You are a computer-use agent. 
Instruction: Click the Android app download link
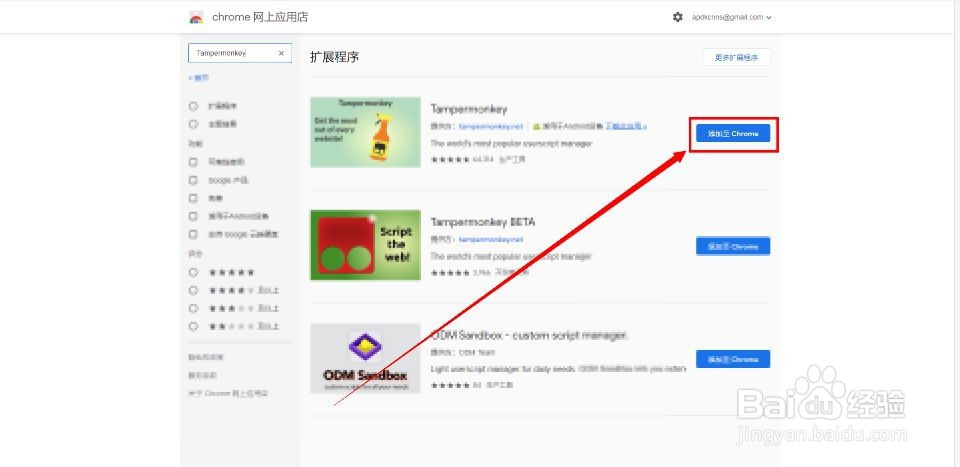coord(627,126)
